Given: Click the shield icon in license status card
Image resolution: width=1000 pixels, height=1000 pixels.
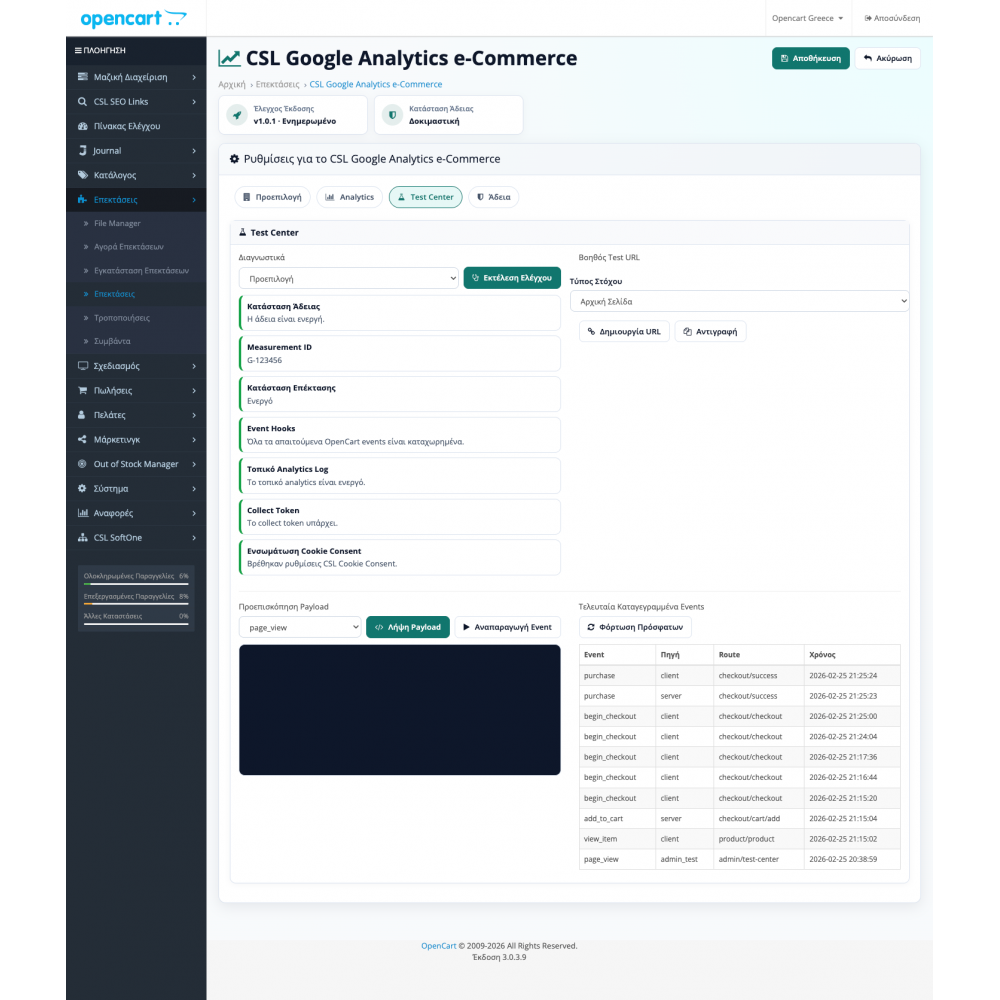Looking at the screenshot, I should (x=392, y=115).
